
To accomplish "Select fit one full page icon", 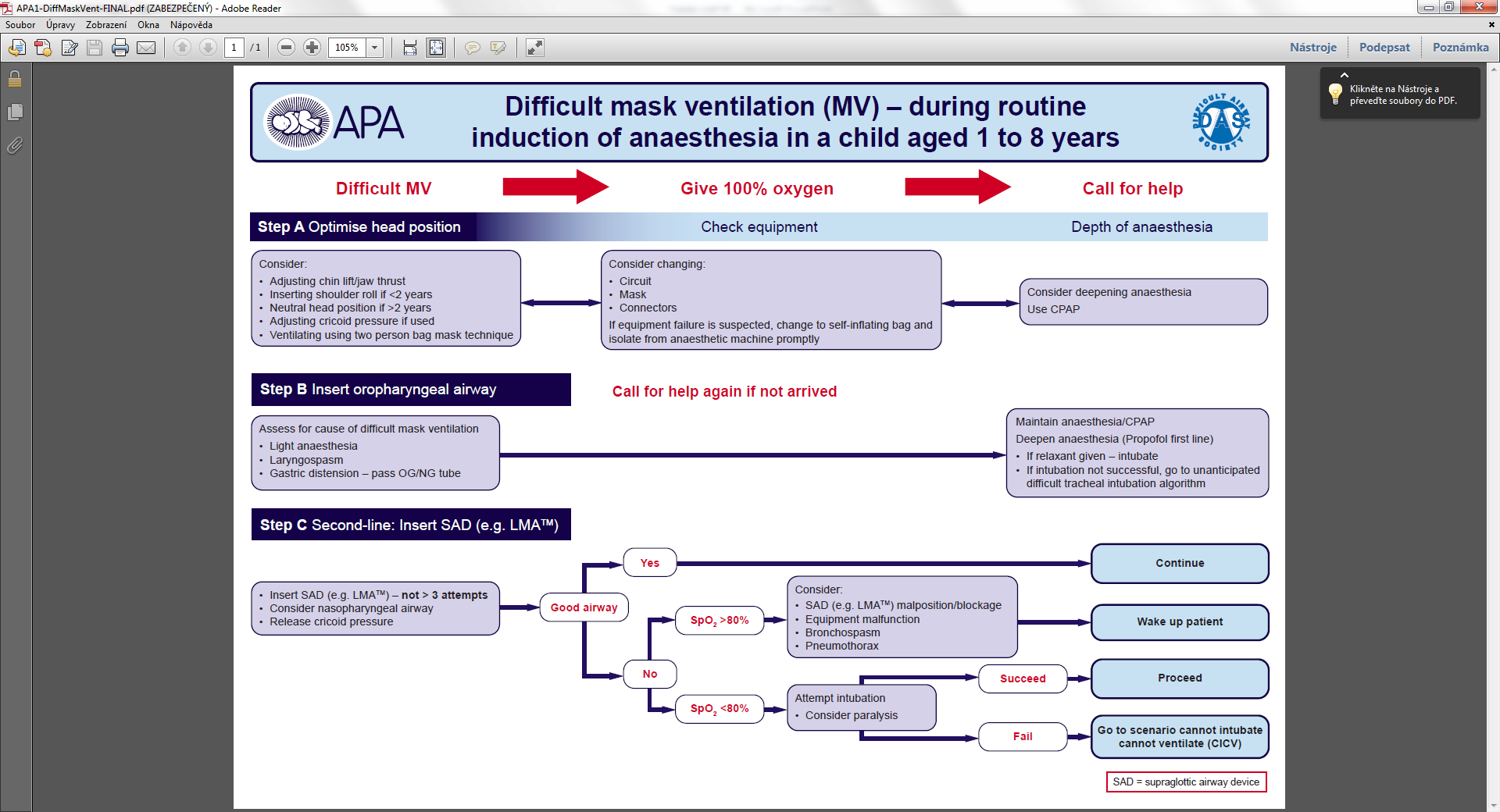I will pos(436,48).
